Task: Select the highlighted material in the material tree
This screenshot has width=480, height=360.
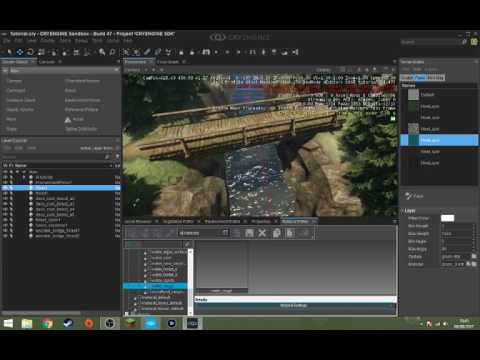Action: pos(155,286)
